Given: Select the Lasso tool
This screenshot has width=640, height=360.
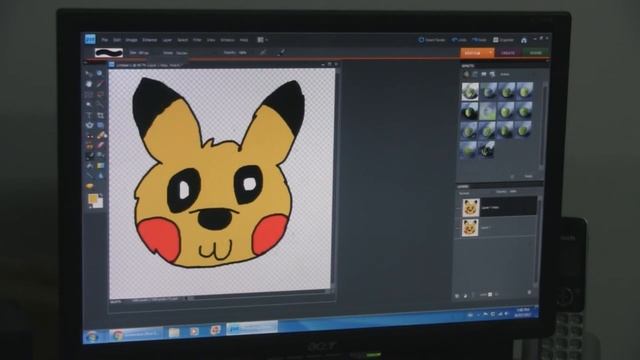Looking at the screenshot, I should click(100, 94).
